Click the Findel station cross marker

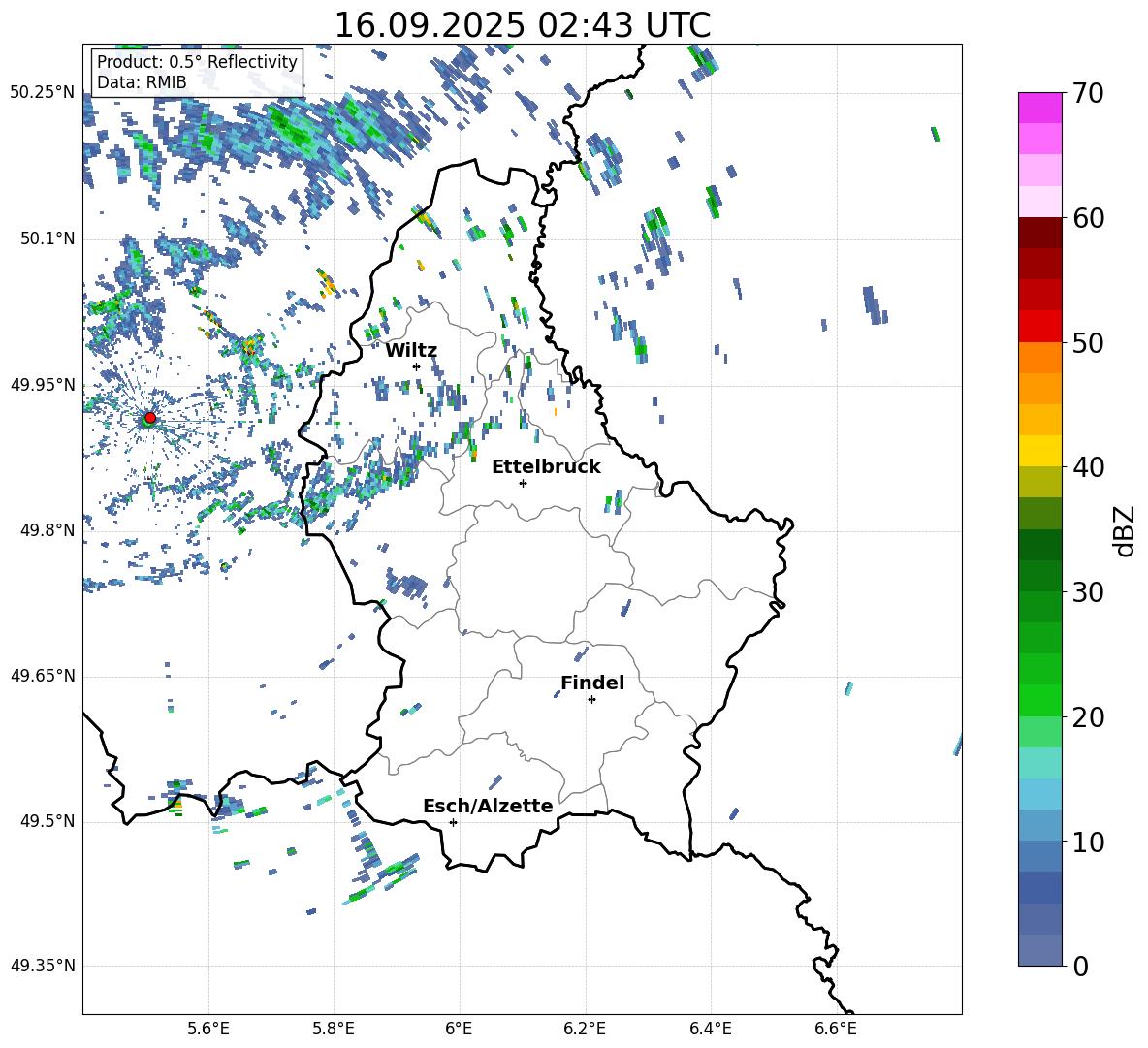(591, 700)
